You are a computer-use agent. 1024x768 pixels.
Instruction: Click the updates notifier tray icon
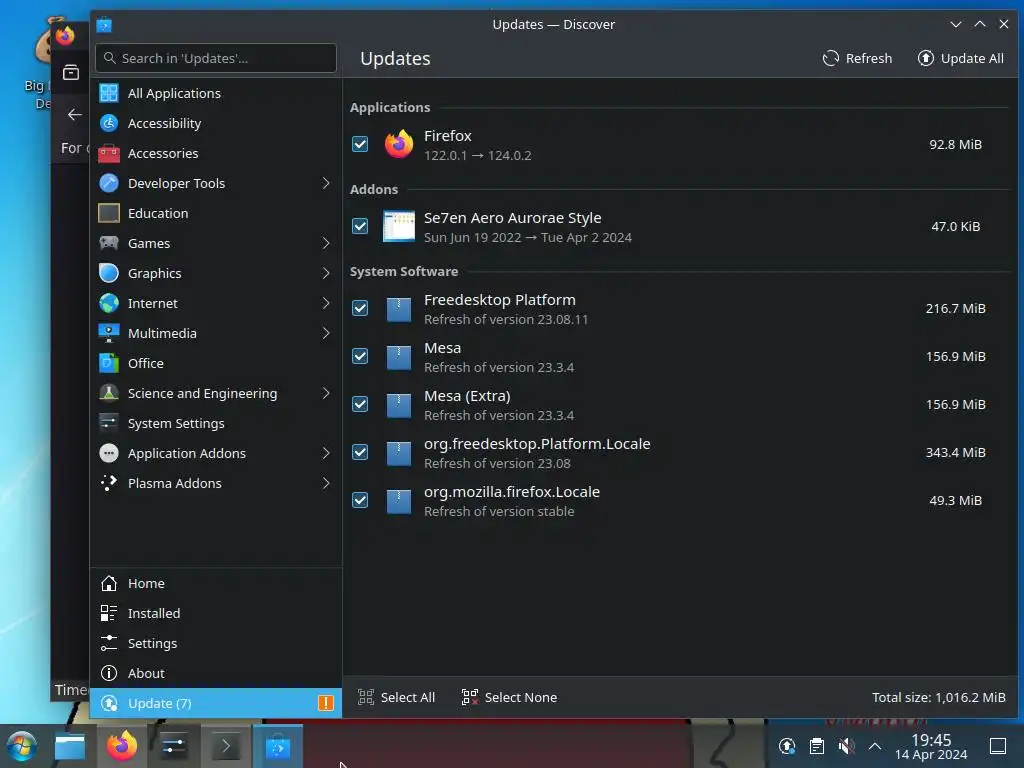pyautogui.click(x=787, y=746)
